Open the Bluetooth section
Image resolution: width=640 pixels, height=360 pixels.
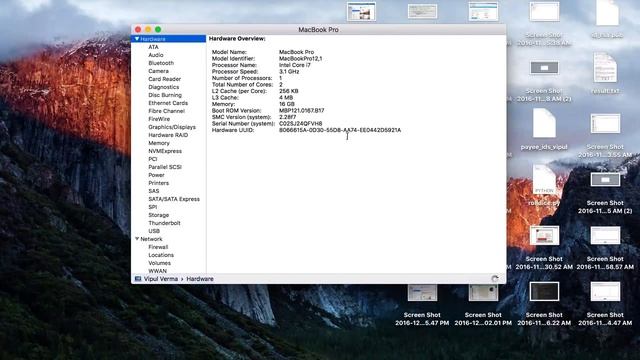pos(161,63)
